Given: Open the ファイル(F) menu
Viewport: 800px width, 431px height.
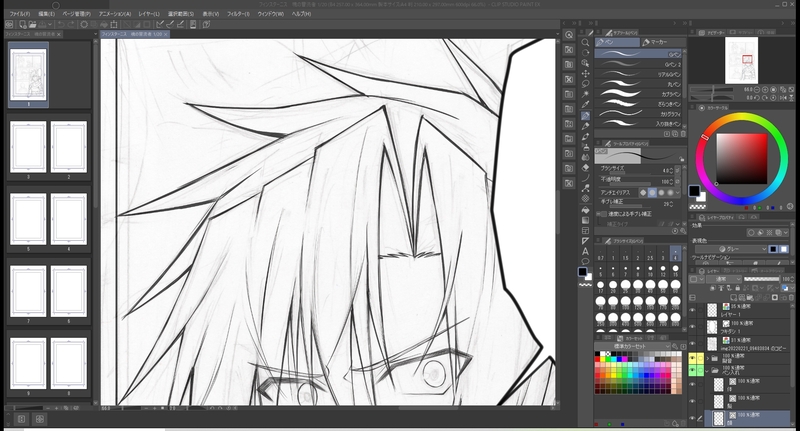Looking at the screenshot, I should coord(20,14).
